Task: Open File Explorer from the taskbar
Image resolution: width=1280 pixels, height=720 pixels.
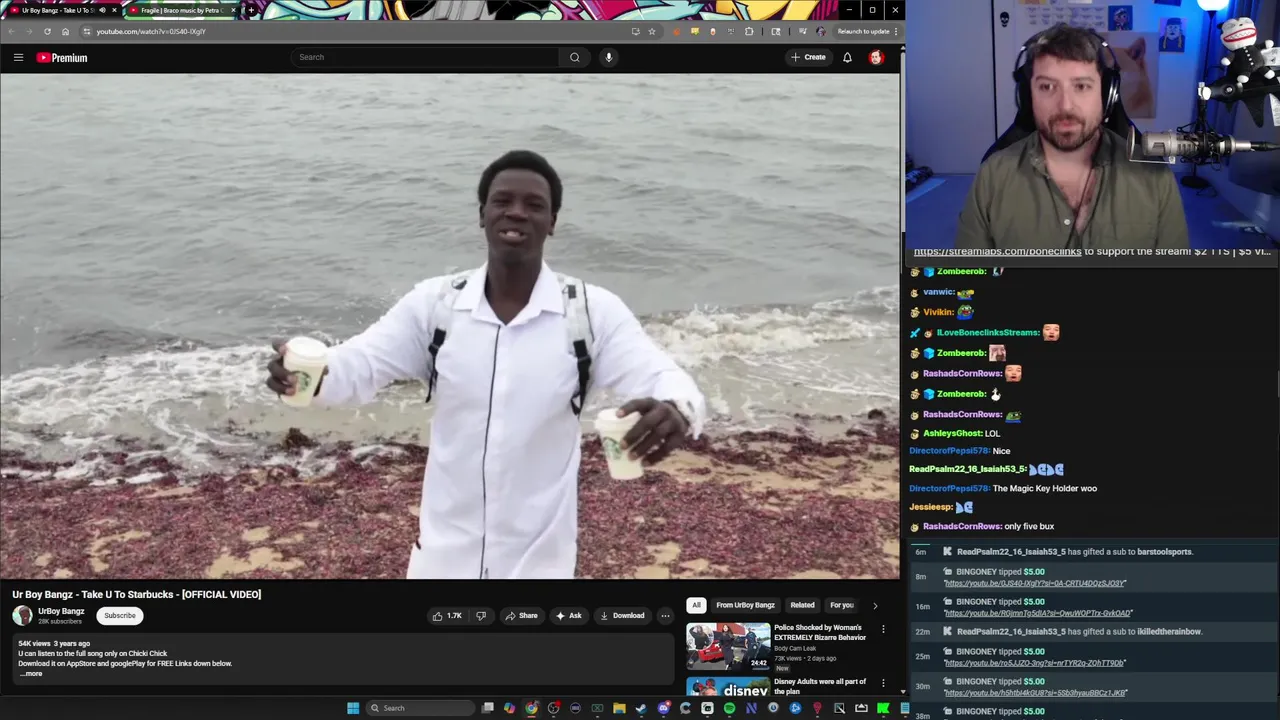Action: coord(620,708)
